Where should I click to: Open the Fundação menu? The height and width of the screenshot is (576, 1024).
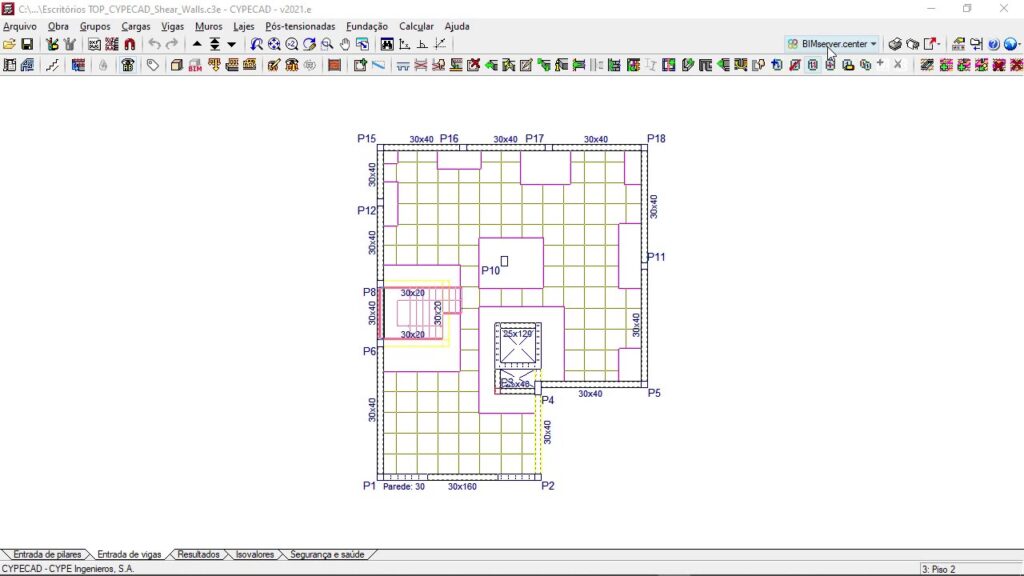(367, 26)
